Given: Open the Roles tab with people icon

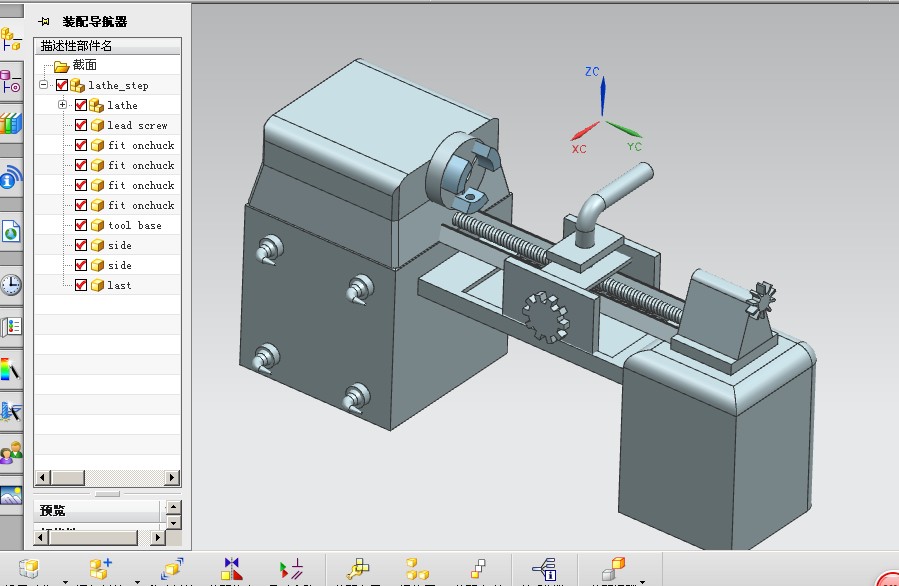Looking at the screenshot, I should click(x=11, y=453).
